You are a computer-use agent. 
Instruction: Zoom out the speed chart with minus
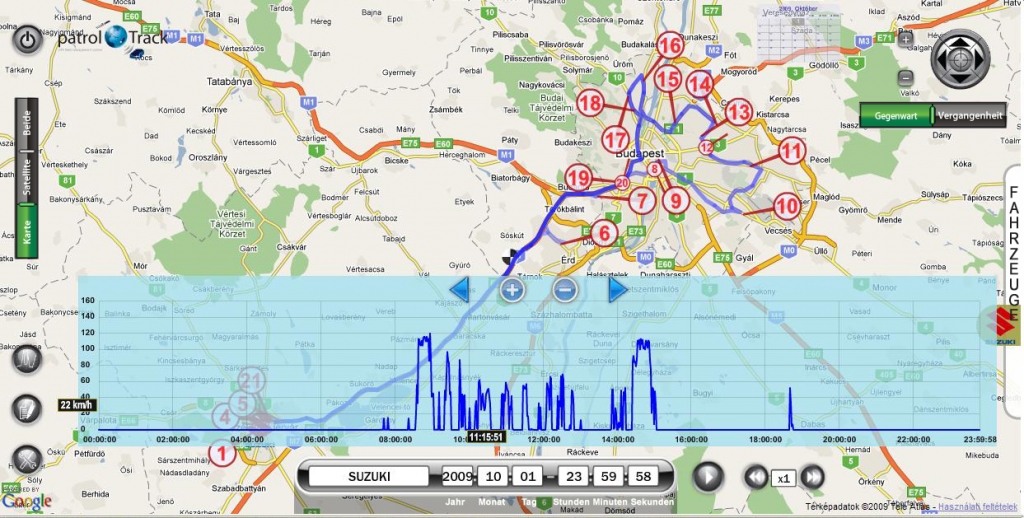pyautogui.click(x=564, y=290)
